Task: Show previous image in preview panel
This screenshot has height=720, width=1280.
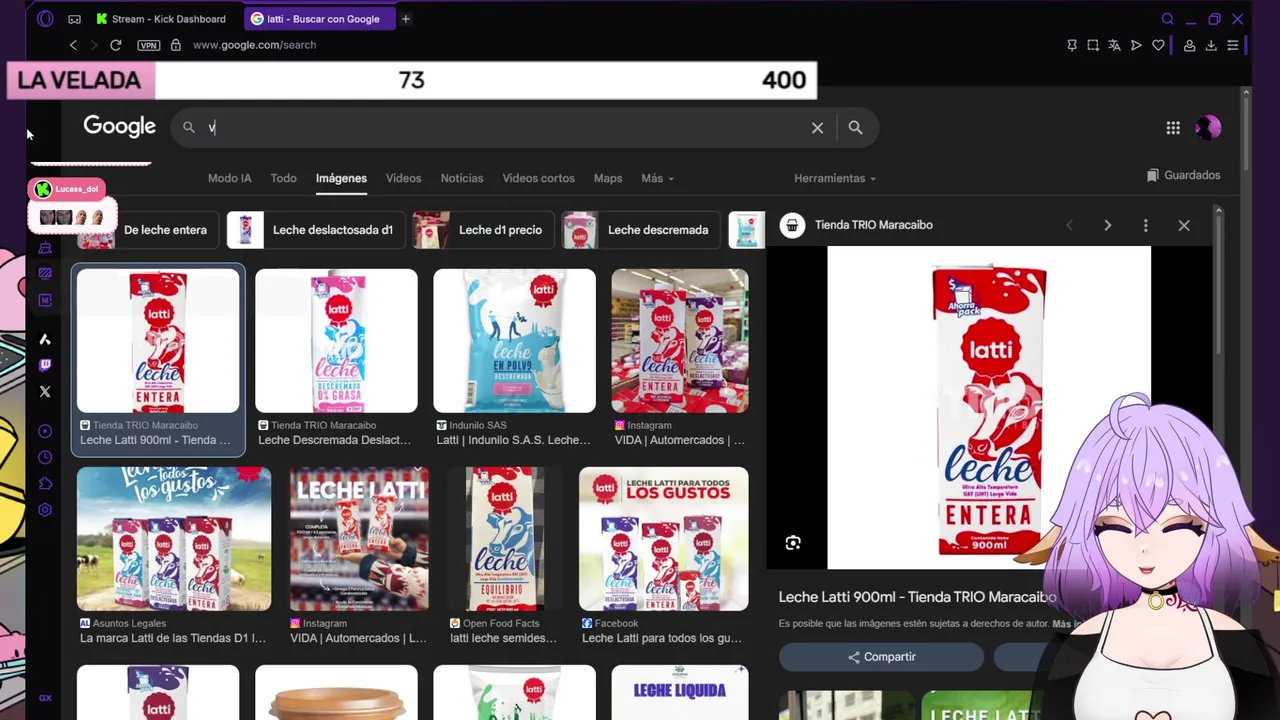Action: (x=1069, y=225)
